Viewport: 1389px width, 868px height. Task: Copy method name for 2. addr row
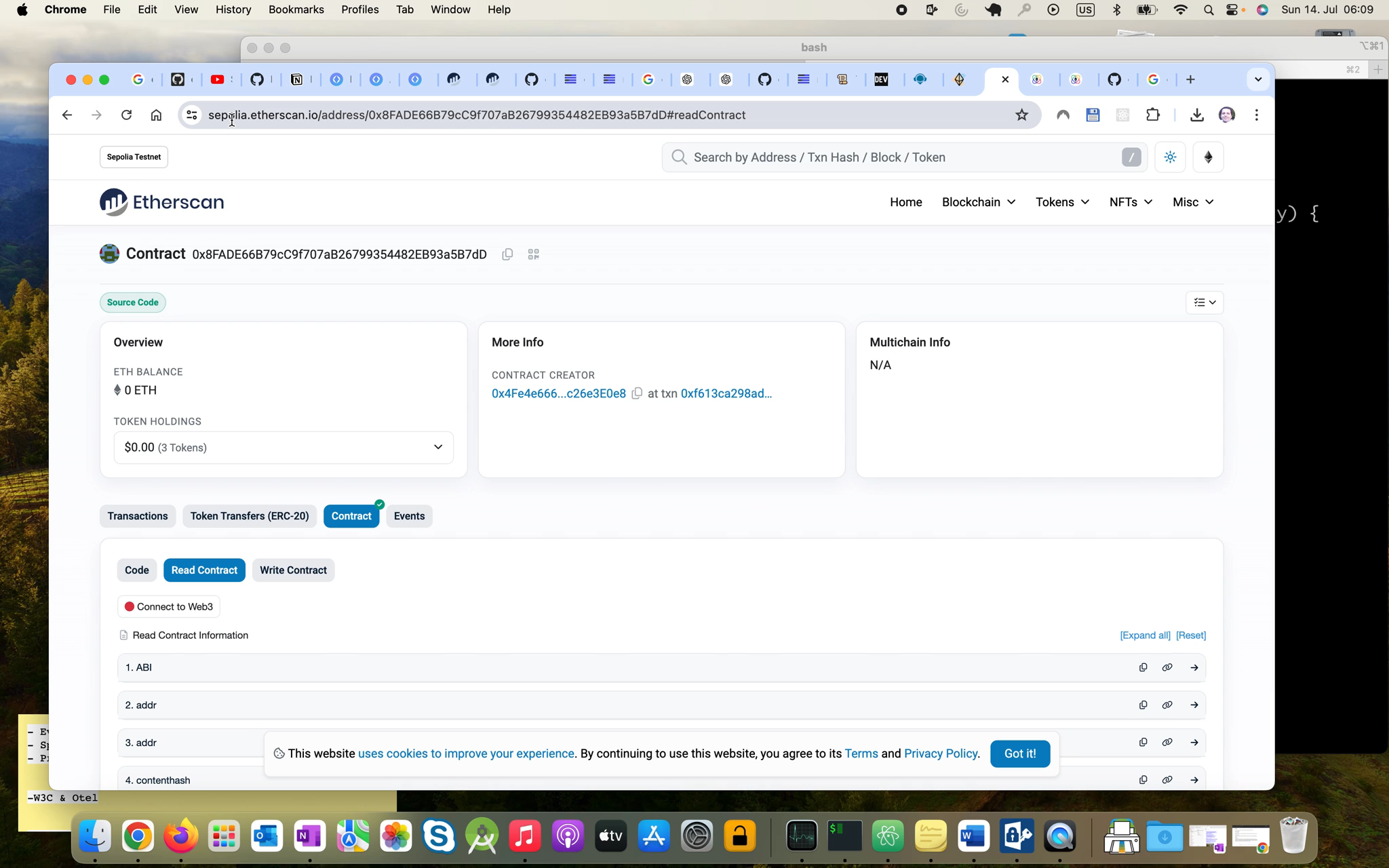(x=1143, y=705)
